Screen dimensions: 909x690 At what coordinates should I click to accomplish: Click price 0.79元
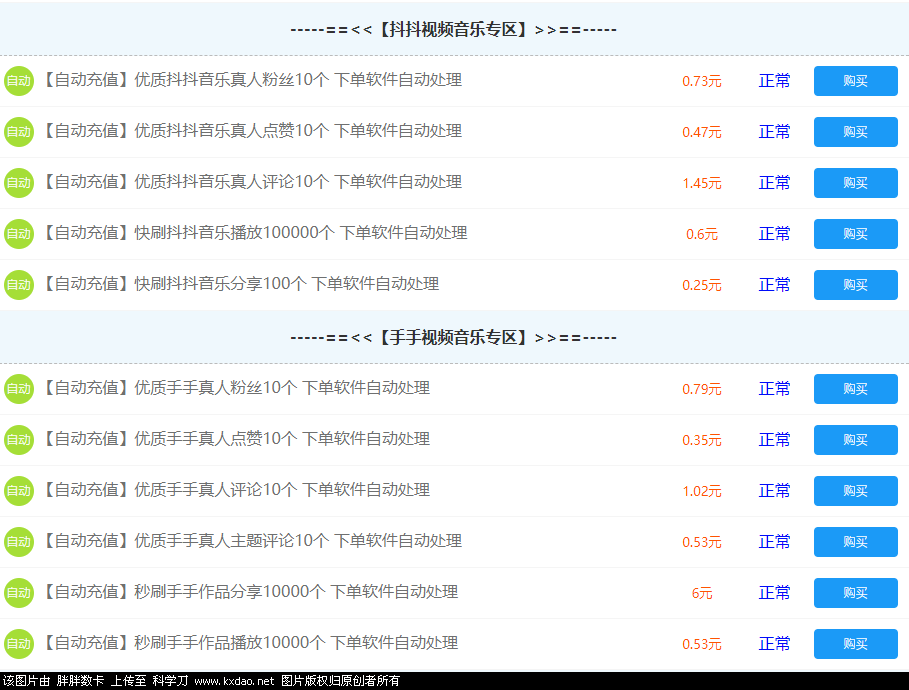coord(702,389)
